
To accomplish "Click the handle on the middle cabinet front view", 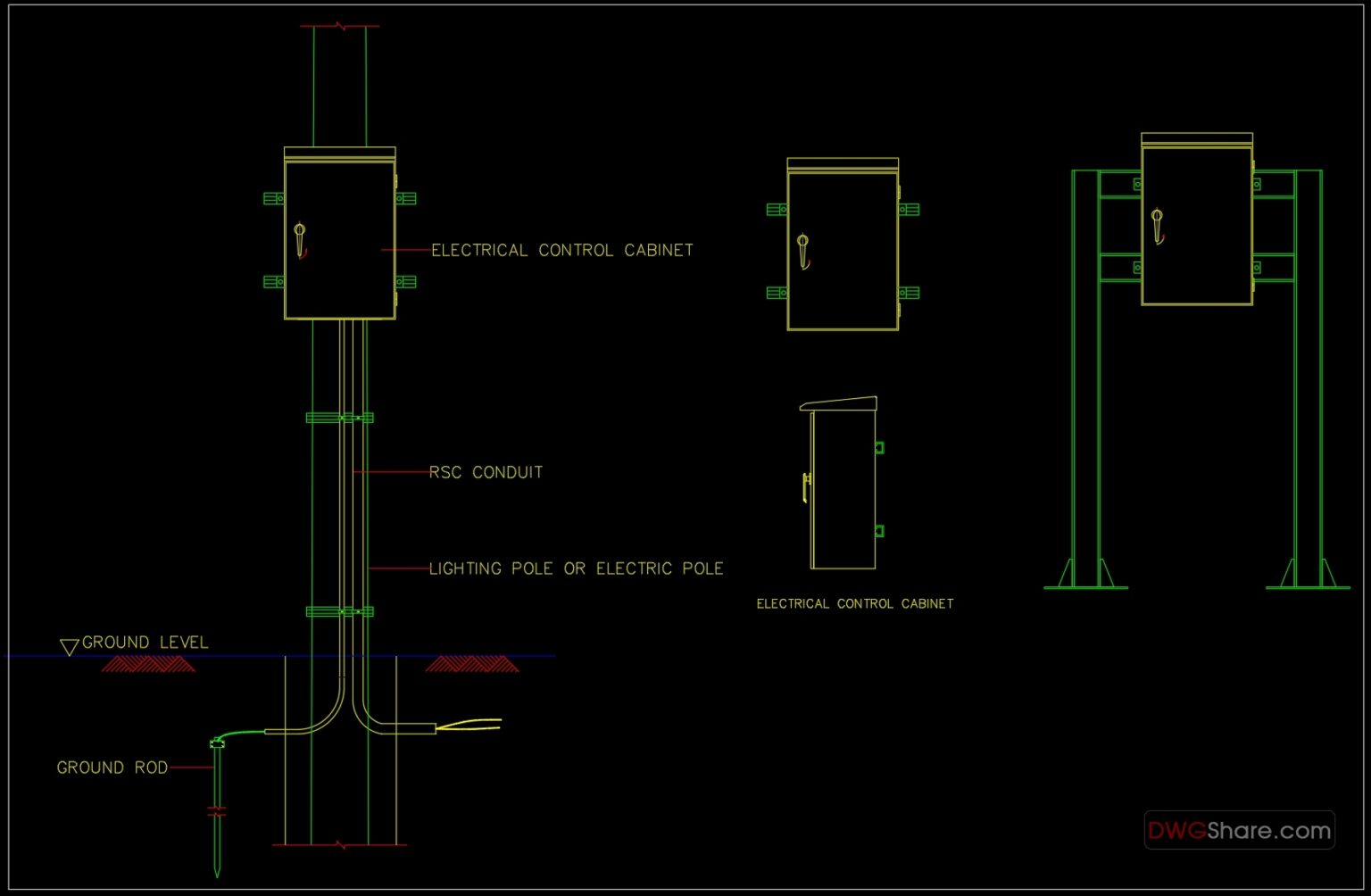I will pos(804,248).
